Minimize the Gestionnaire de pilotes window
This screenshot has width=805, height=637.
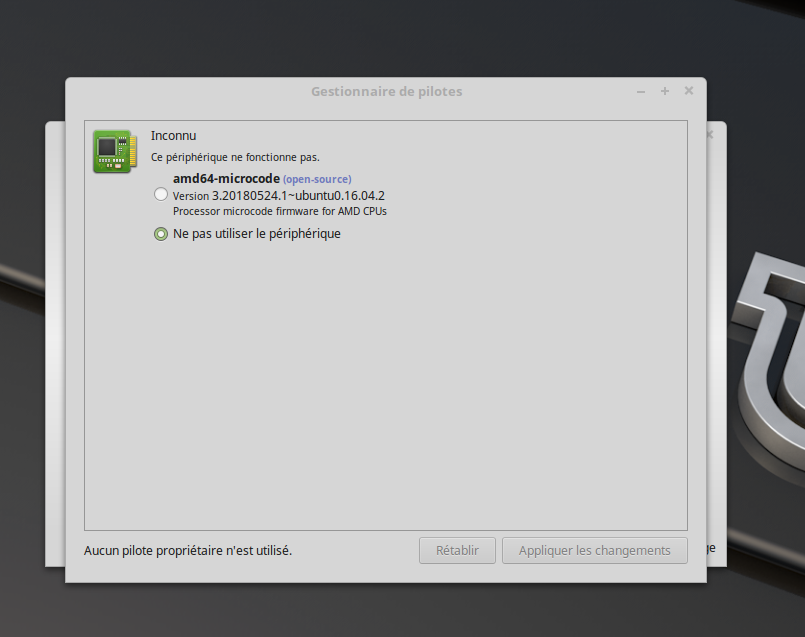pyautogui.click(x=641, y=92)
